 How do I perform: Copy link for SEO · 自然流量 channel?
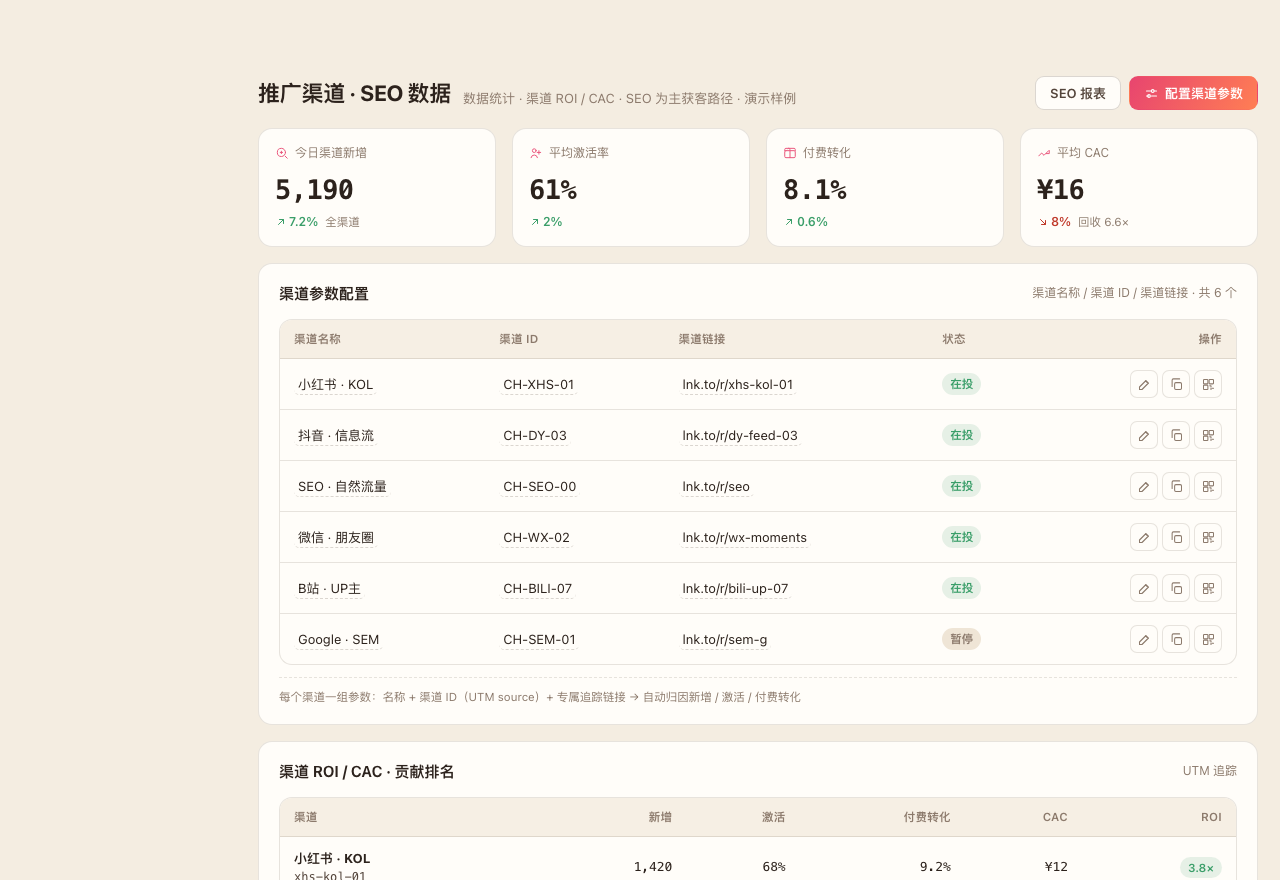[1176, 486]
